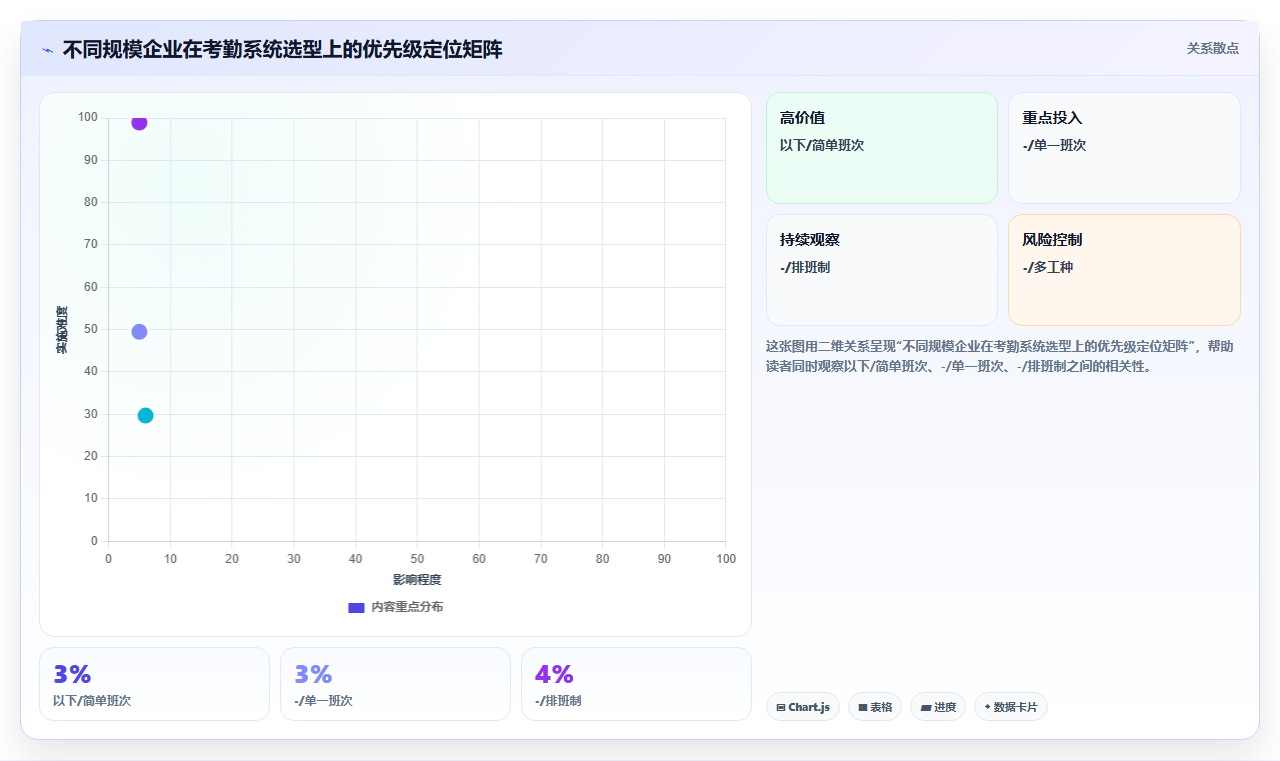Click the cyan scatter point near 30
The width and height of the screenshot is (1280, 761).
point(145,415)
